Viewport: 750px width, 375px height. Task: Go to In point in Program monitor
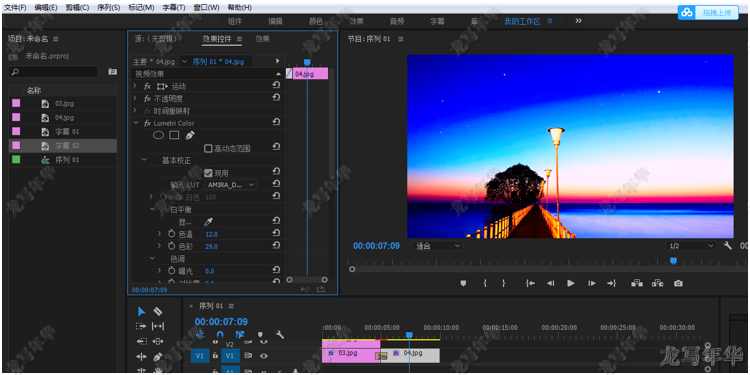point(530,283)
